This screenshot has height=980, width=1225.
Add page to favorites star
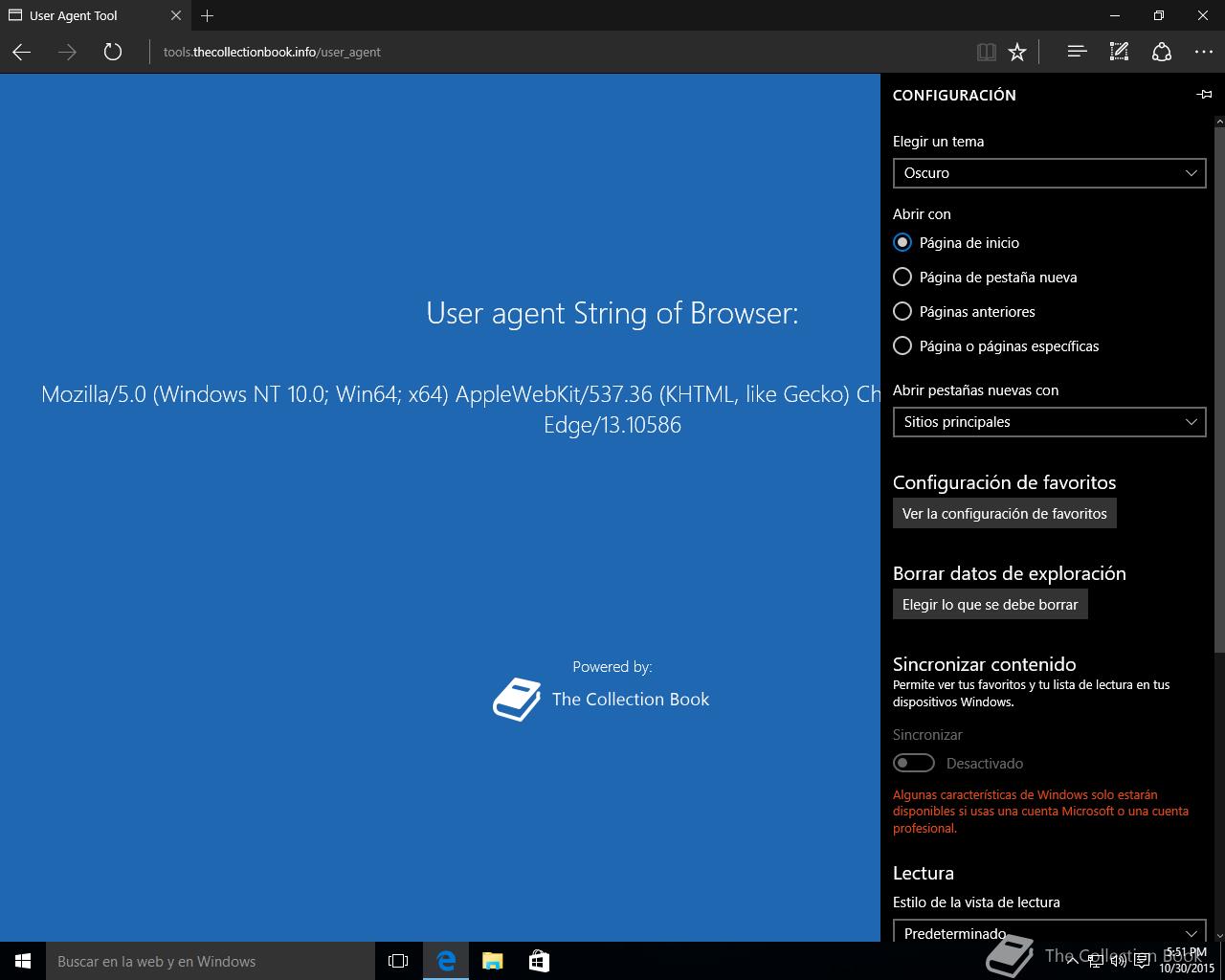point(1017,52)
